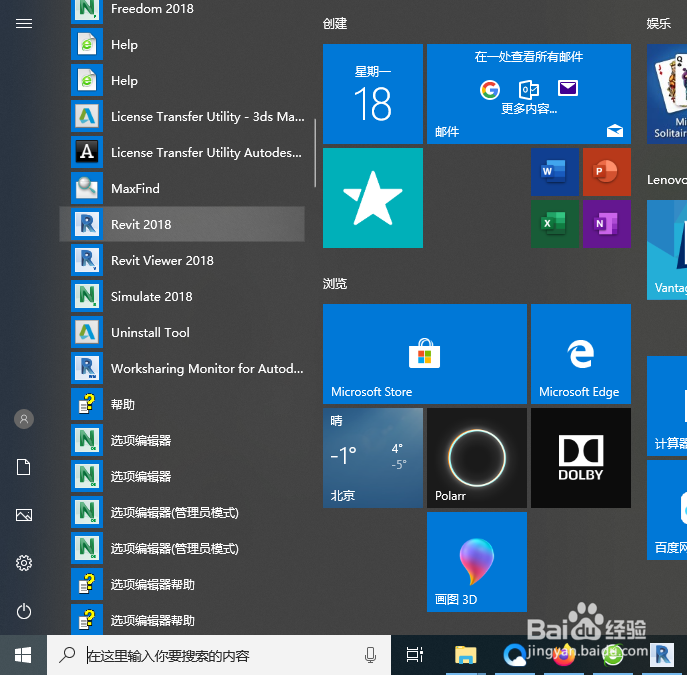Screen dimensions: 687x675
Task: Open Documents from the Start sidebar
Action: [x=24, y=467]
